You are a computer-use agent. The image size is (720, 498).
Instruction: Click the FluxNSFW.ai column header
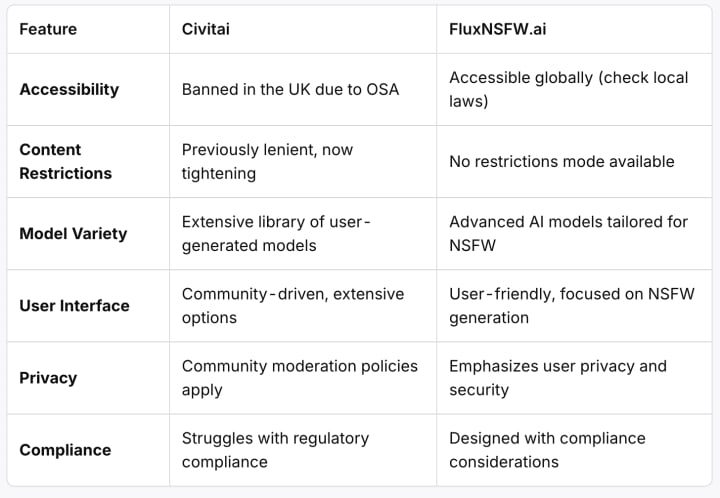(x=497, y=29)
